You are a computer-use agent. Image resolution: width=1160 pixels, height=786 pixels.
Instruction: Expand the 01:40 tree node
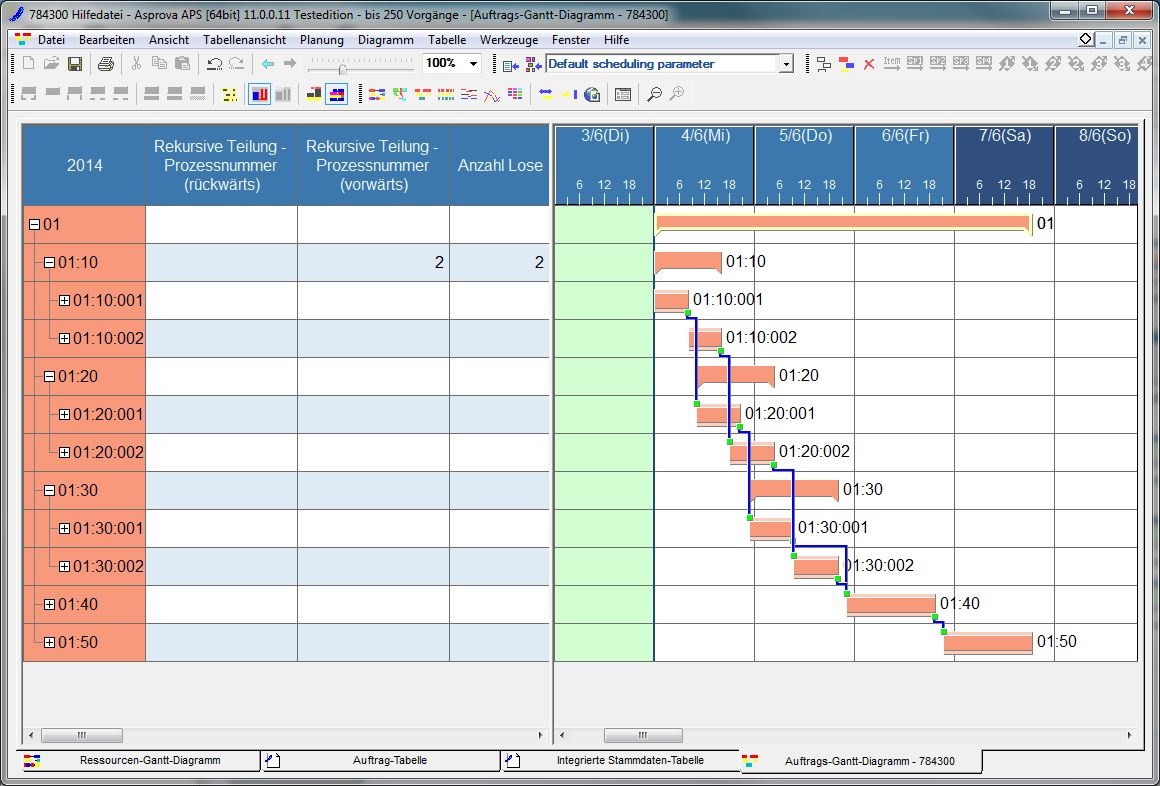(49, 604)
